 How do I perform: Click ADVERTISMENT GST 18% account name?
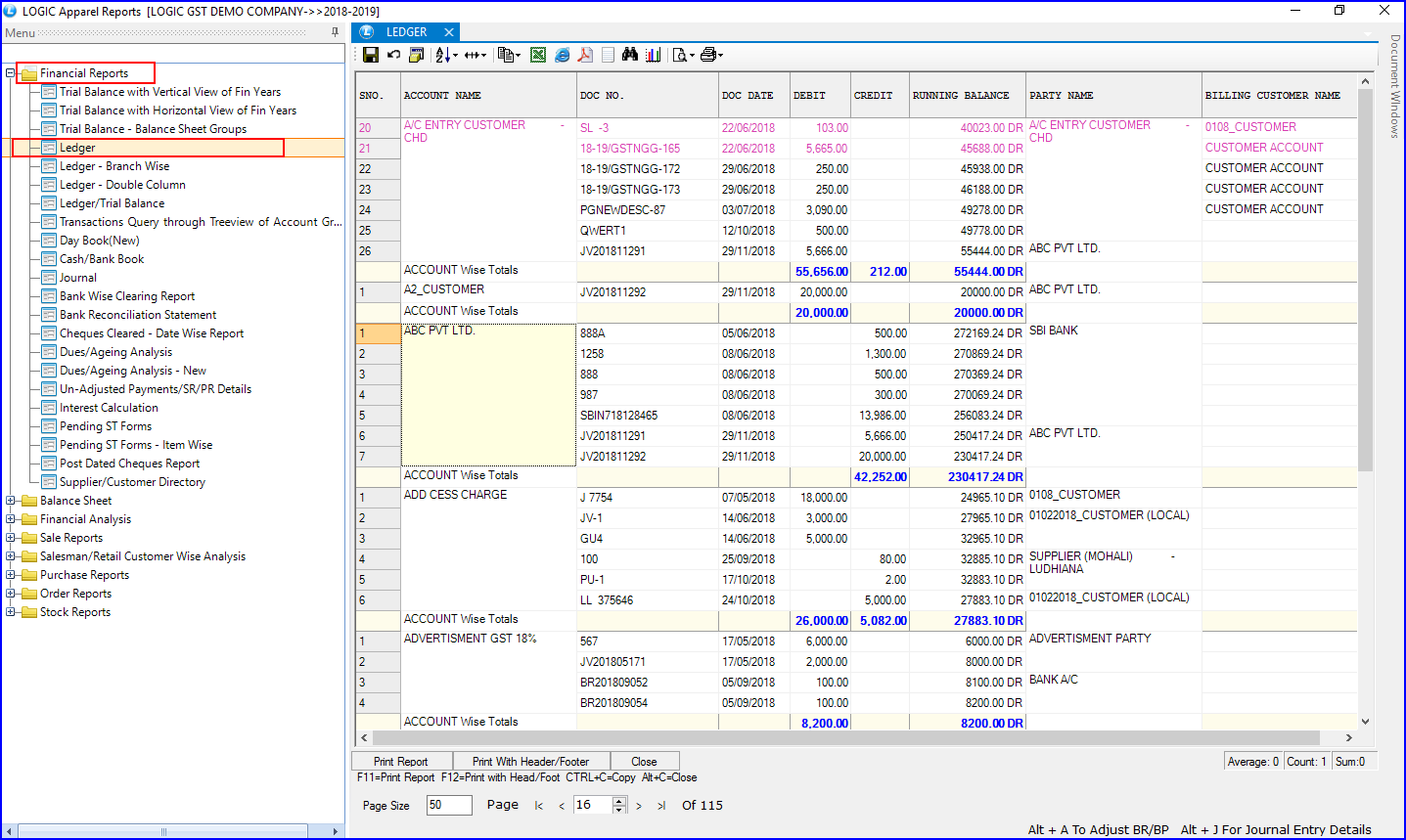coord(471,639)
